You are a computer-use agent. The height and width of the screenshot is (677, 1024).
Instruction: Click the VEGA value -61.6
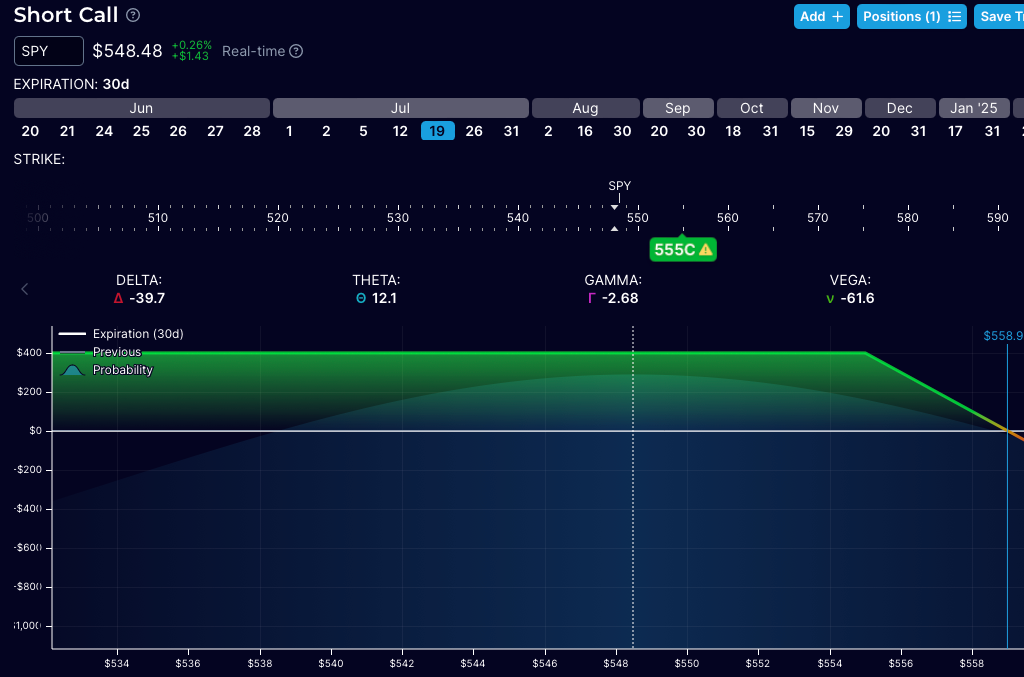click(857, 298)
